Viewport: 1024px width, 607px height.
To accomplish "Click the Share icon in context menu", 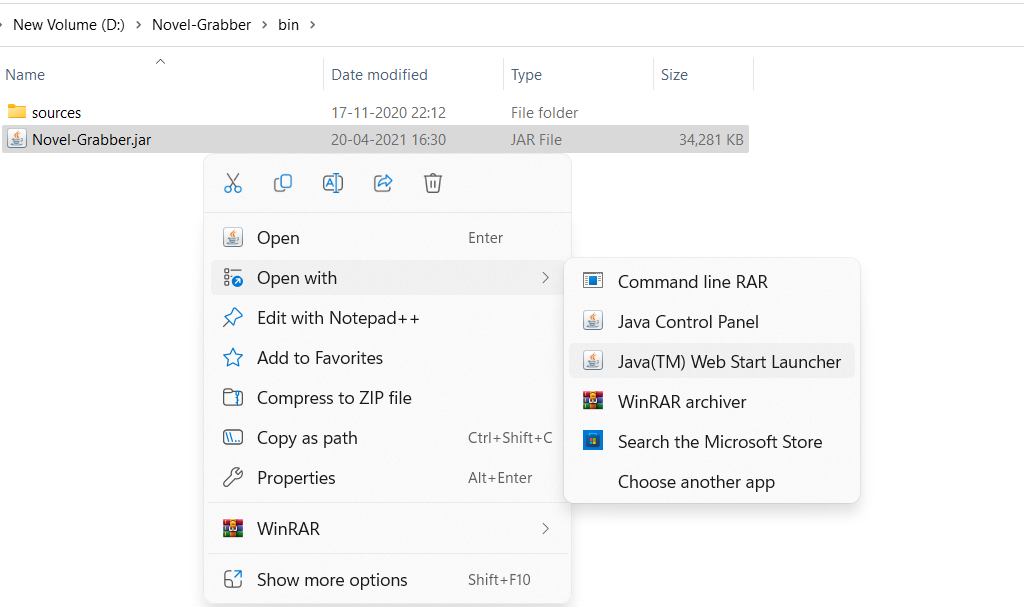I will click(x=383, y=183).
